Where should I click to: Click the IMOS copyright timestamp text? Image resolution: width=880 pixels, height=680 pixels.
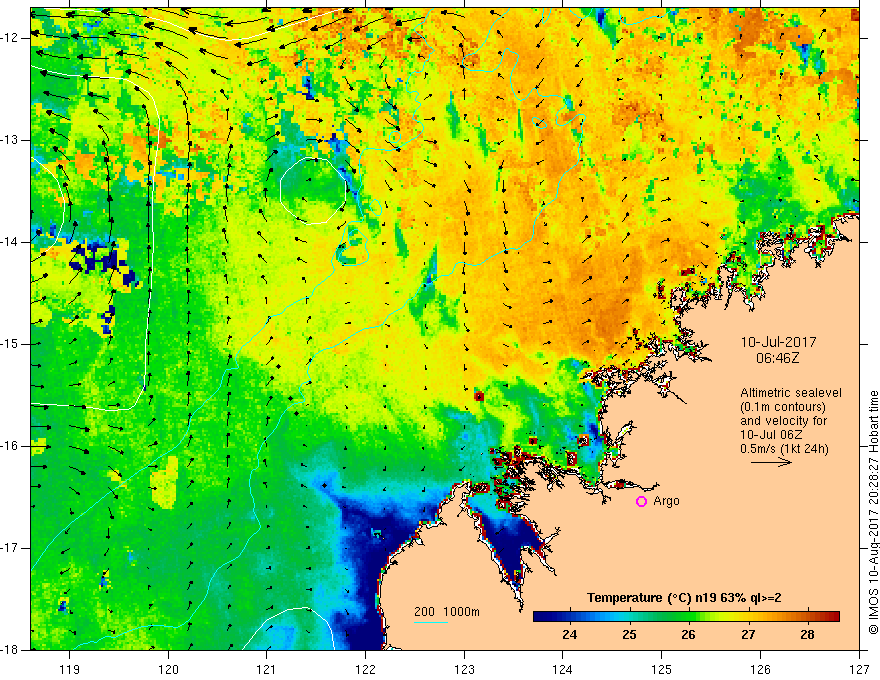pyautogui.click(x=873, y=513)
